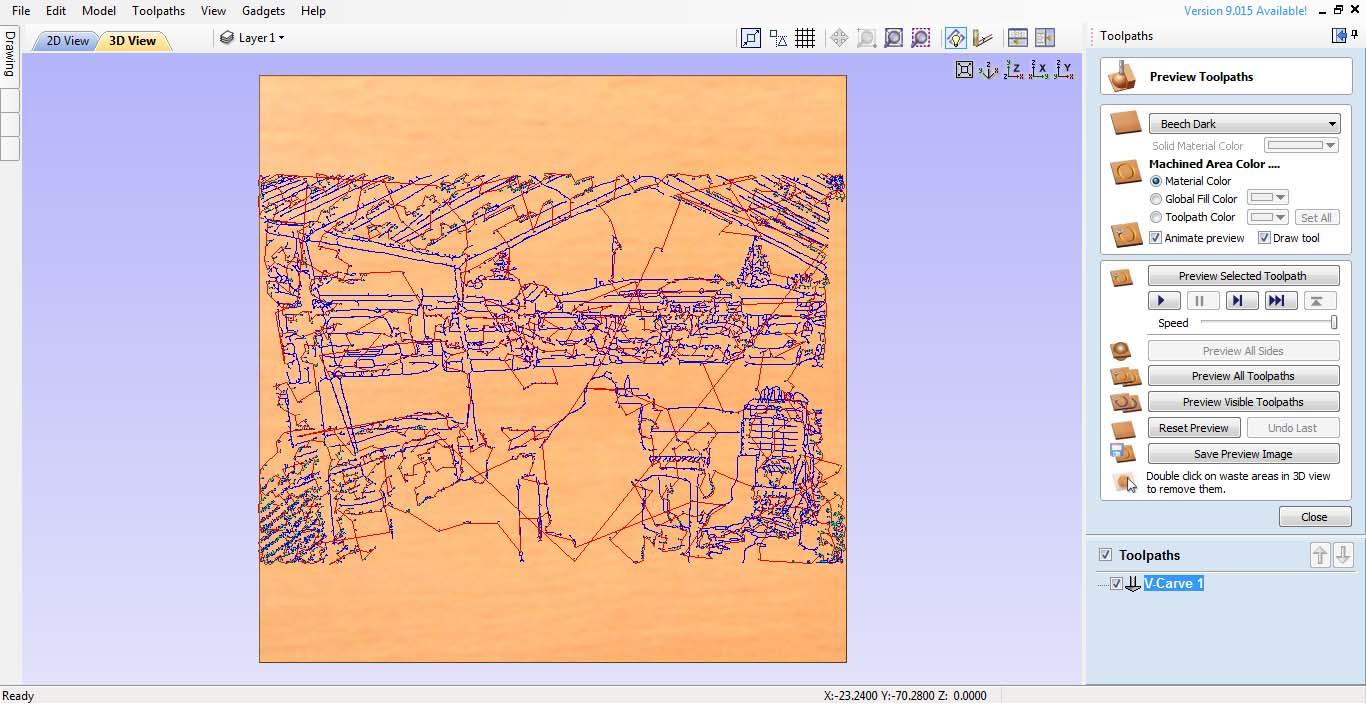This screenshot has width=1366, height=704.
Task: Click Preview Visible Toolpaths button
Action: pos(1243,402)
